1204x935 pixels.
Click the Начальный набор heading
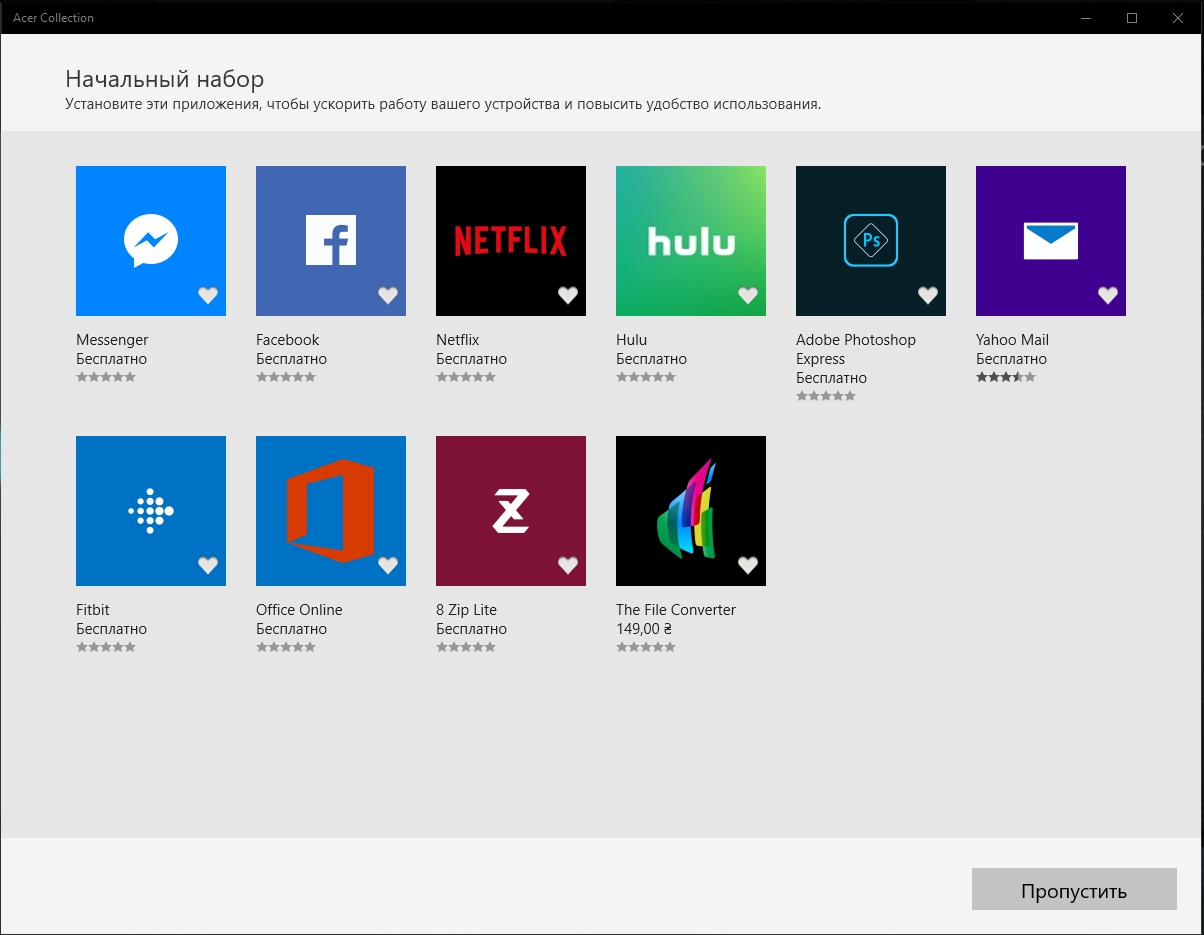(x=165, y=79)
